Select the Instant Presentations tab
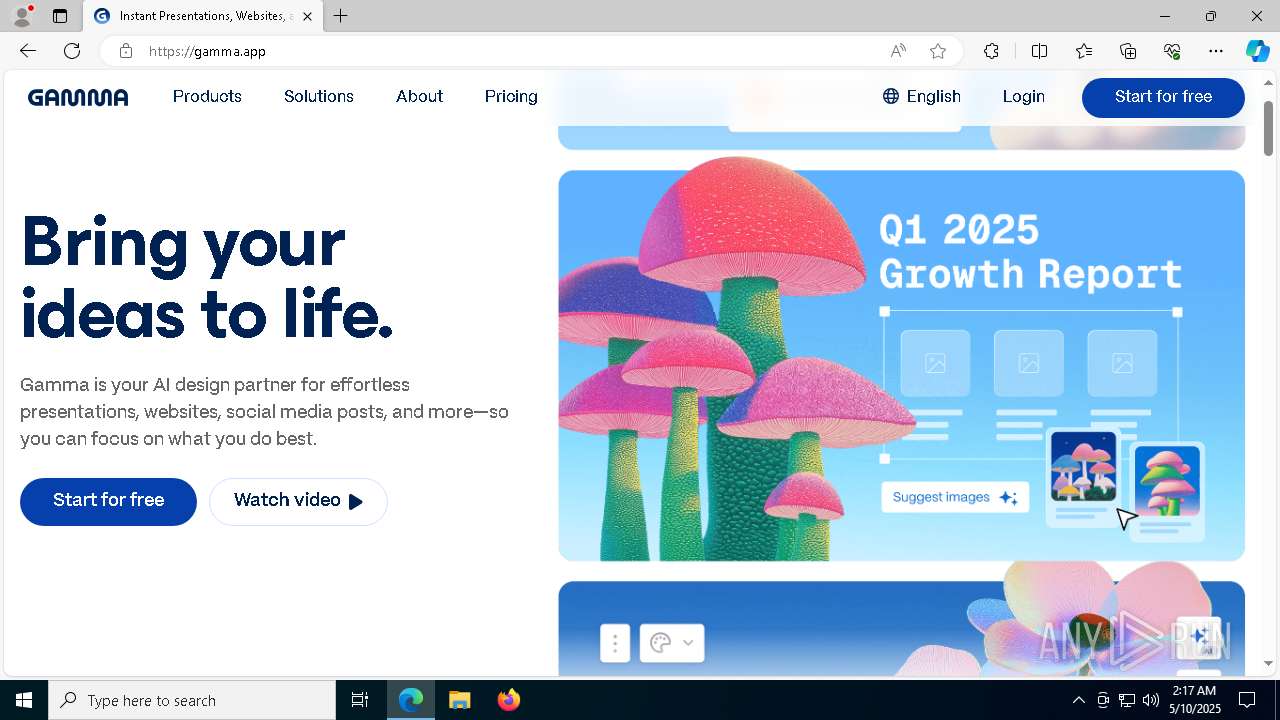Image resolution: width=1280 pixels, height=720 pixels. (x=203, y=16)
